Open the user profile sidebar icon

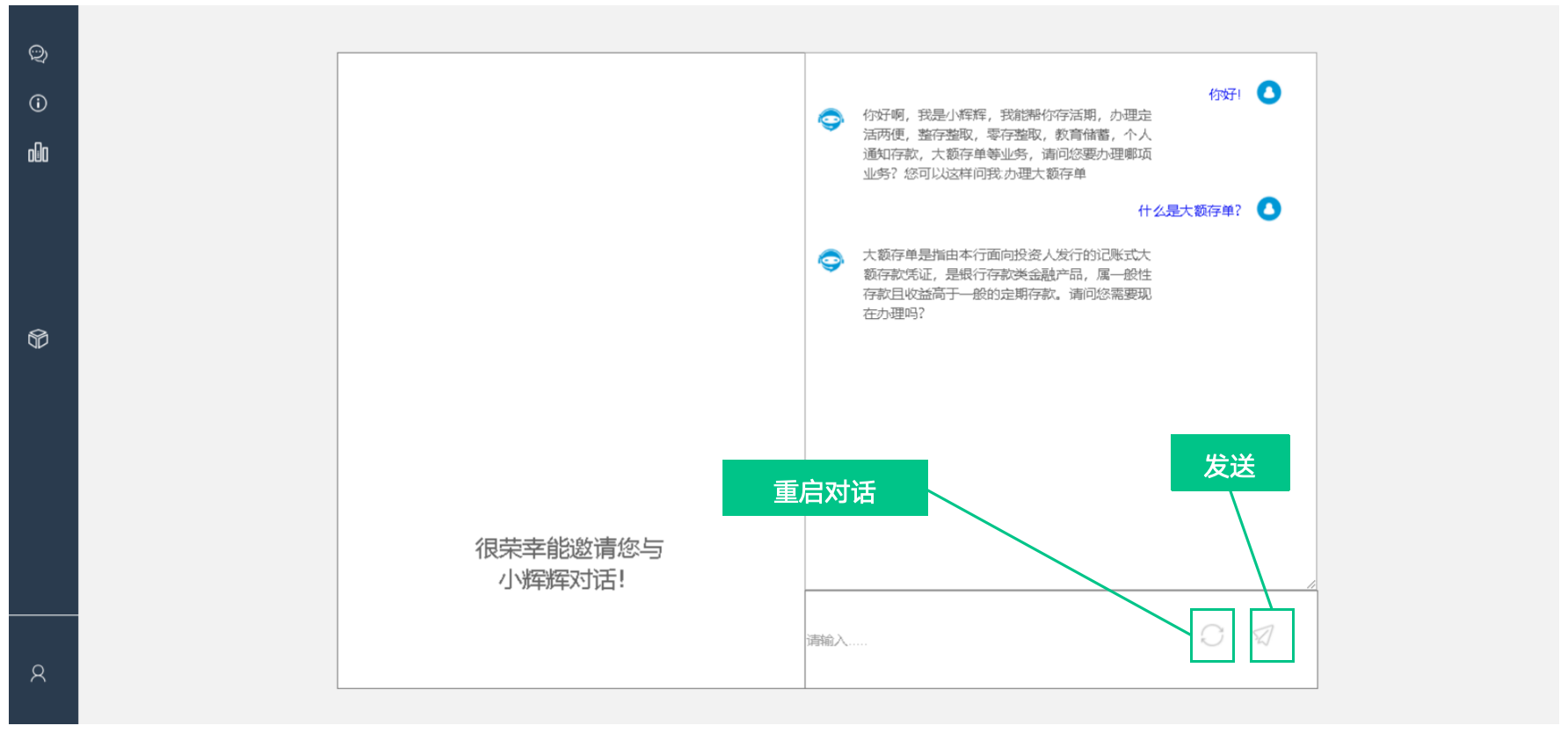(x=38, y=673)
